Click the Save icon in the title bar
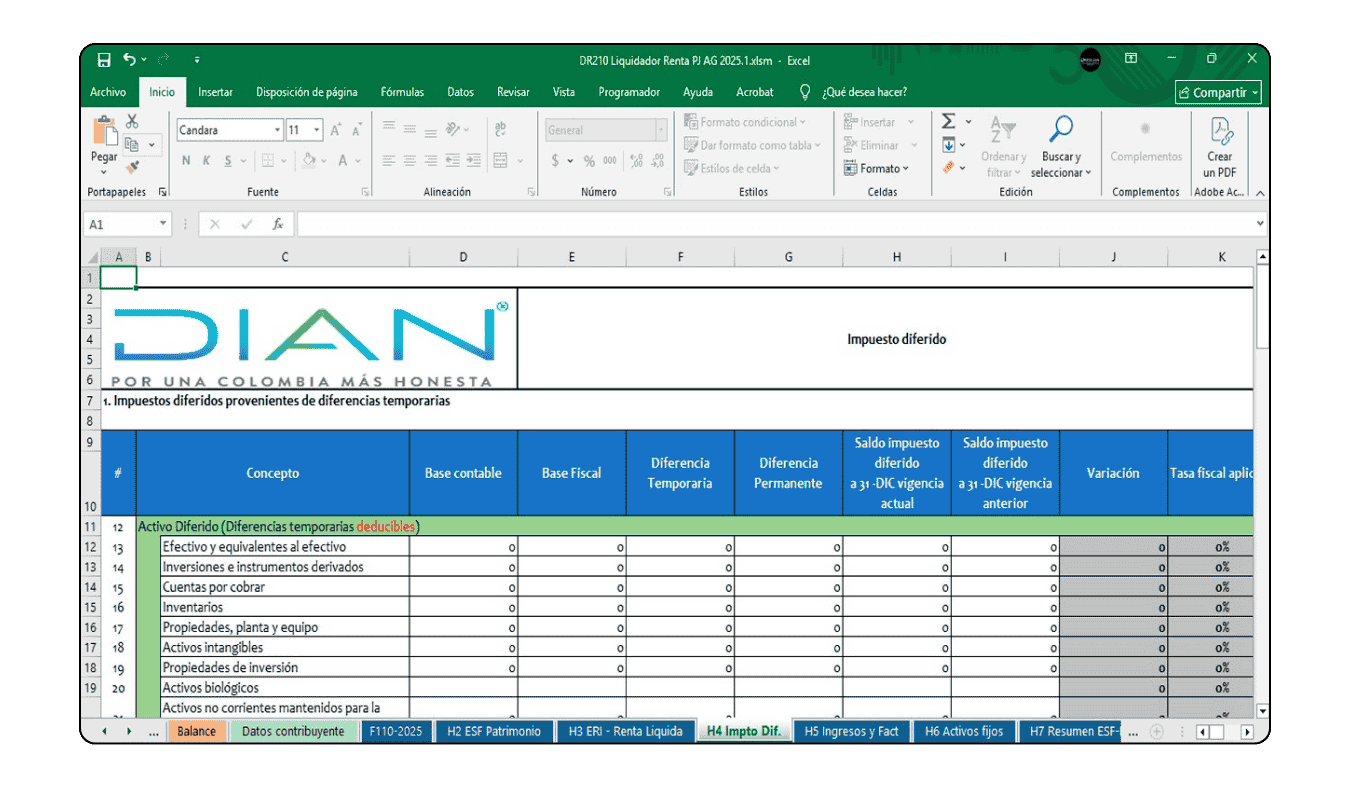The height and width of the screenshot is (788, 1350). point(104,60)
